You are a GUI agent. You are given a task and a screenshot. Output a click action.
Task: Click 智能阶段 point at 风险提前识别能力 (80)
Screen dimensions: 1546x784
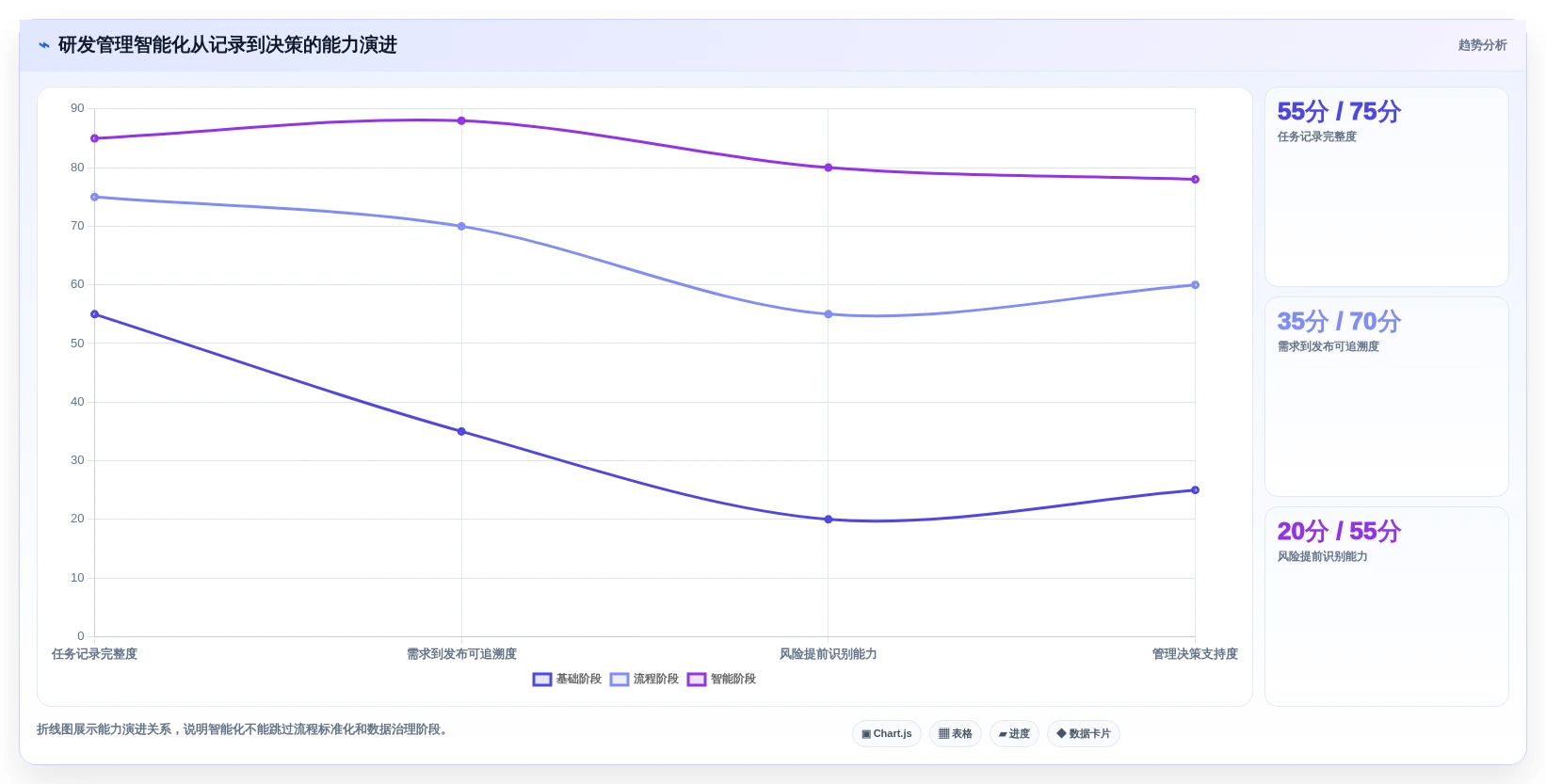tap(829, 168)
